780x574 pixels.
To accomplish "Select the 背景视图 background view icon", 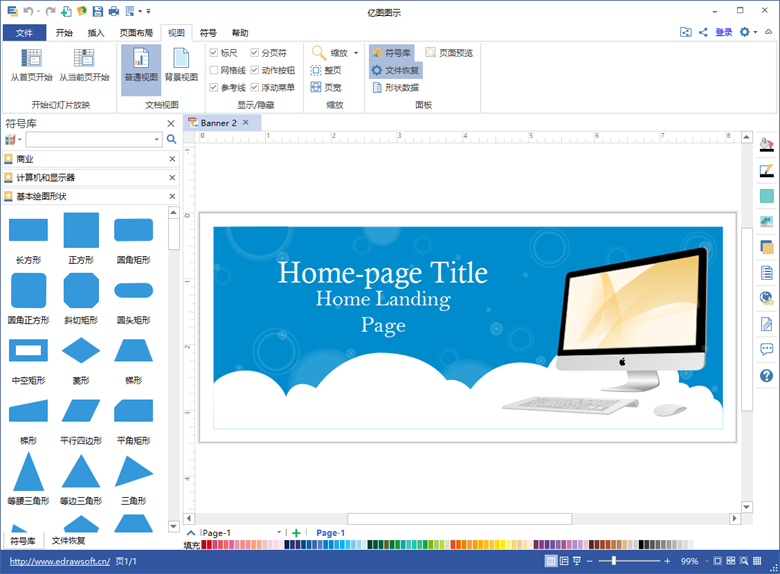I will click(x=181, y=63).
